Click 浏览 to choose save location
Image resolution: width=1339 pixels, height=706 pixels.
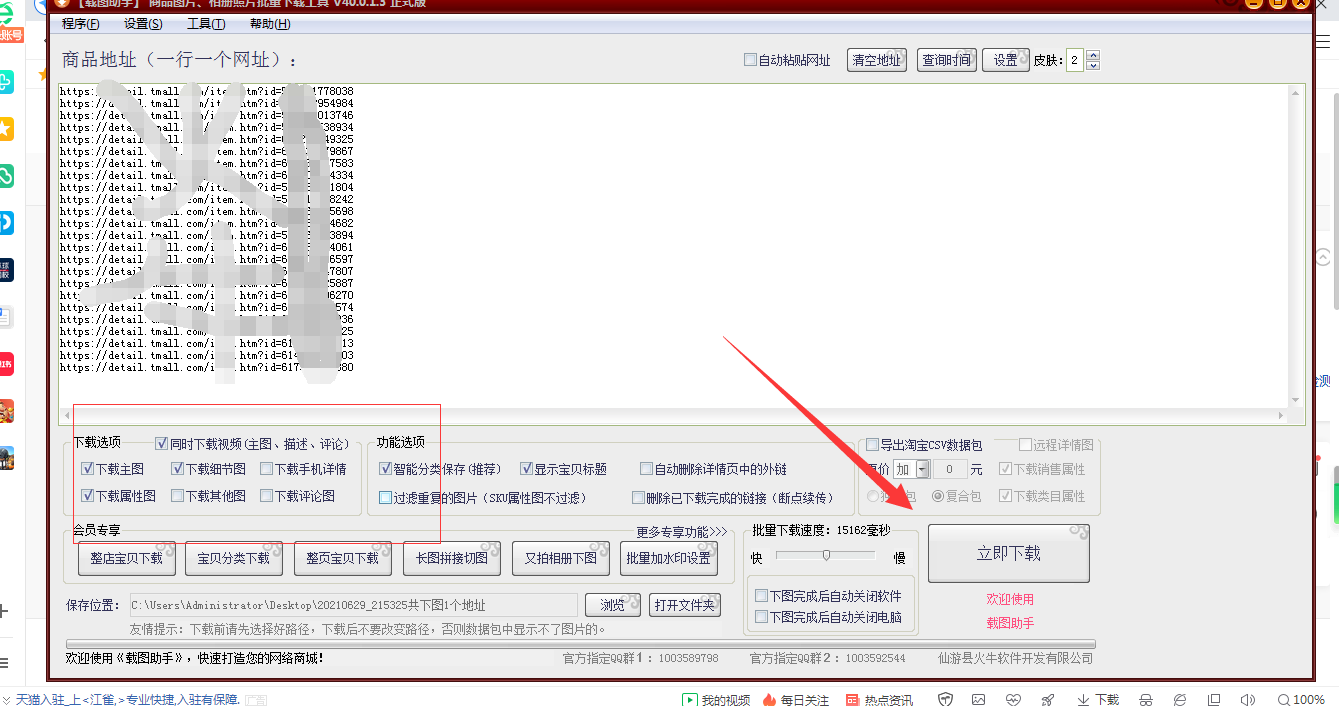pos(613,605)
